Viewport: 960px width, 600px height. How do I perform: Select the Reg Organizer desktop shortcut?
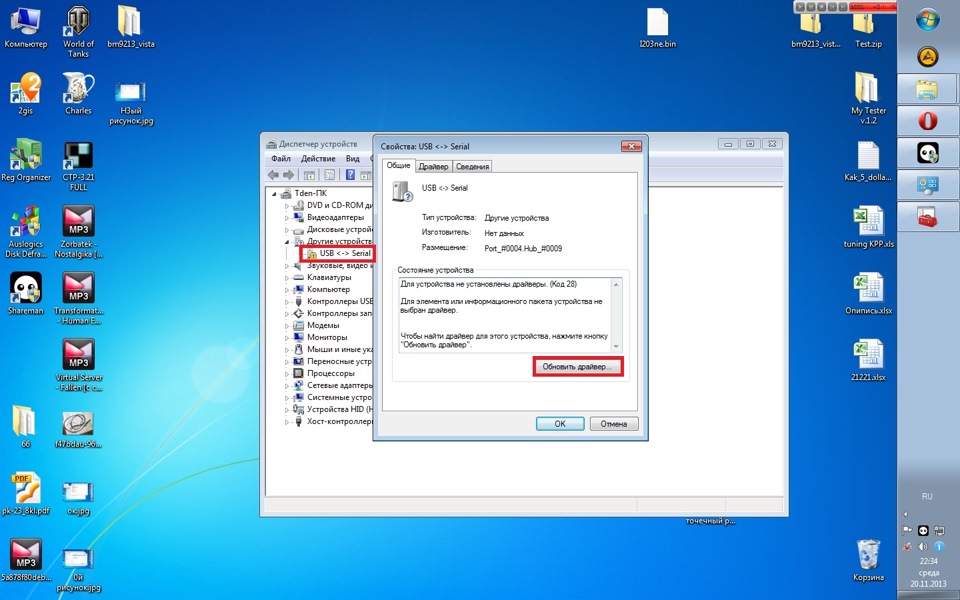tap(26, 160)
